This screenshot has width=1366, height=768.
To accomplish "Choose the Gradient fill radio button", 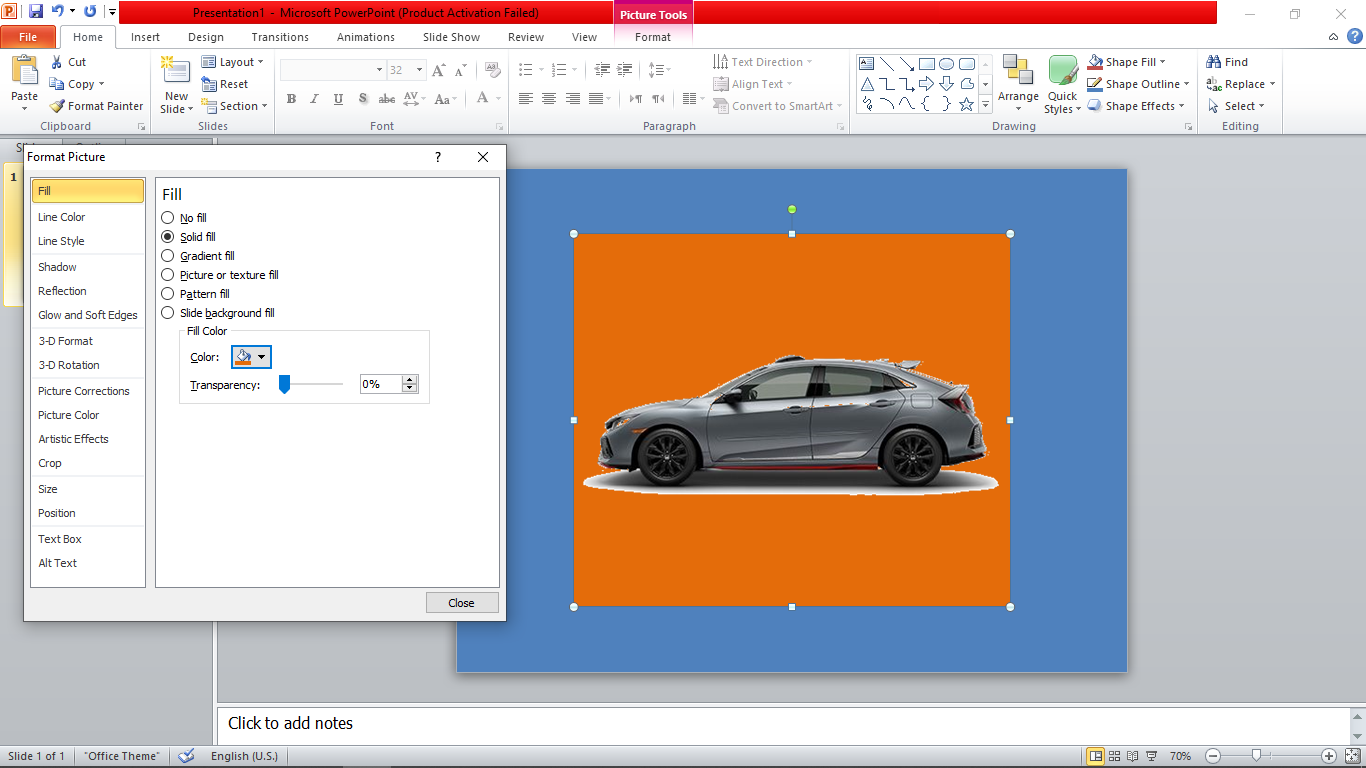I will (x=168, y=256).
